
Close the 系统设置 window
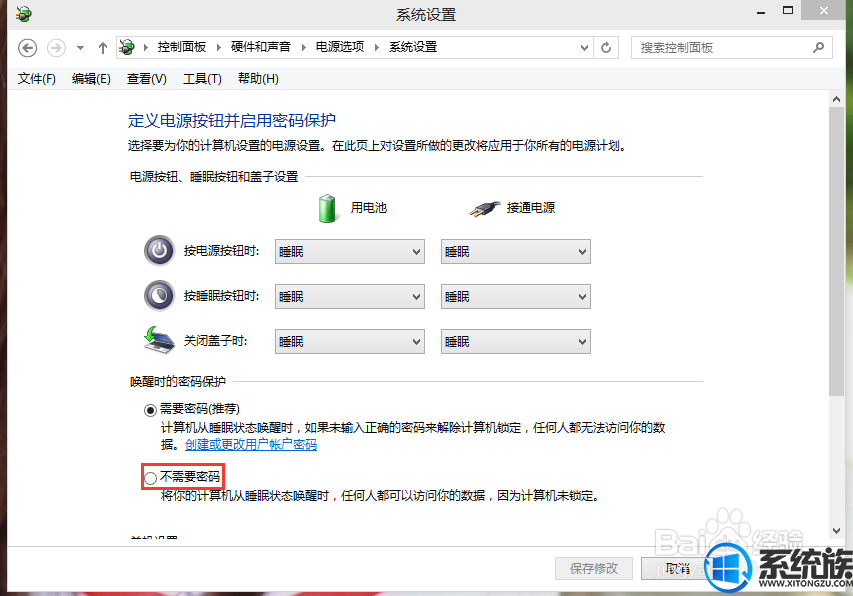pos(824,11)
